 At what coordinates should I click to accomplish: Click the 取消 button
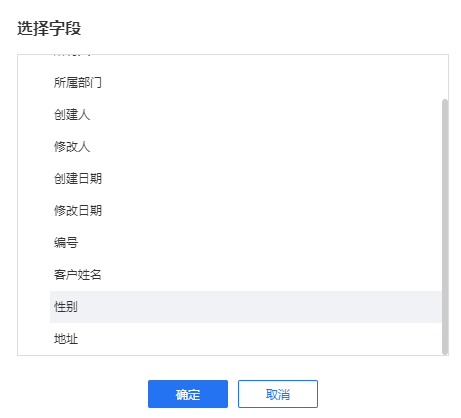point(278,394)
